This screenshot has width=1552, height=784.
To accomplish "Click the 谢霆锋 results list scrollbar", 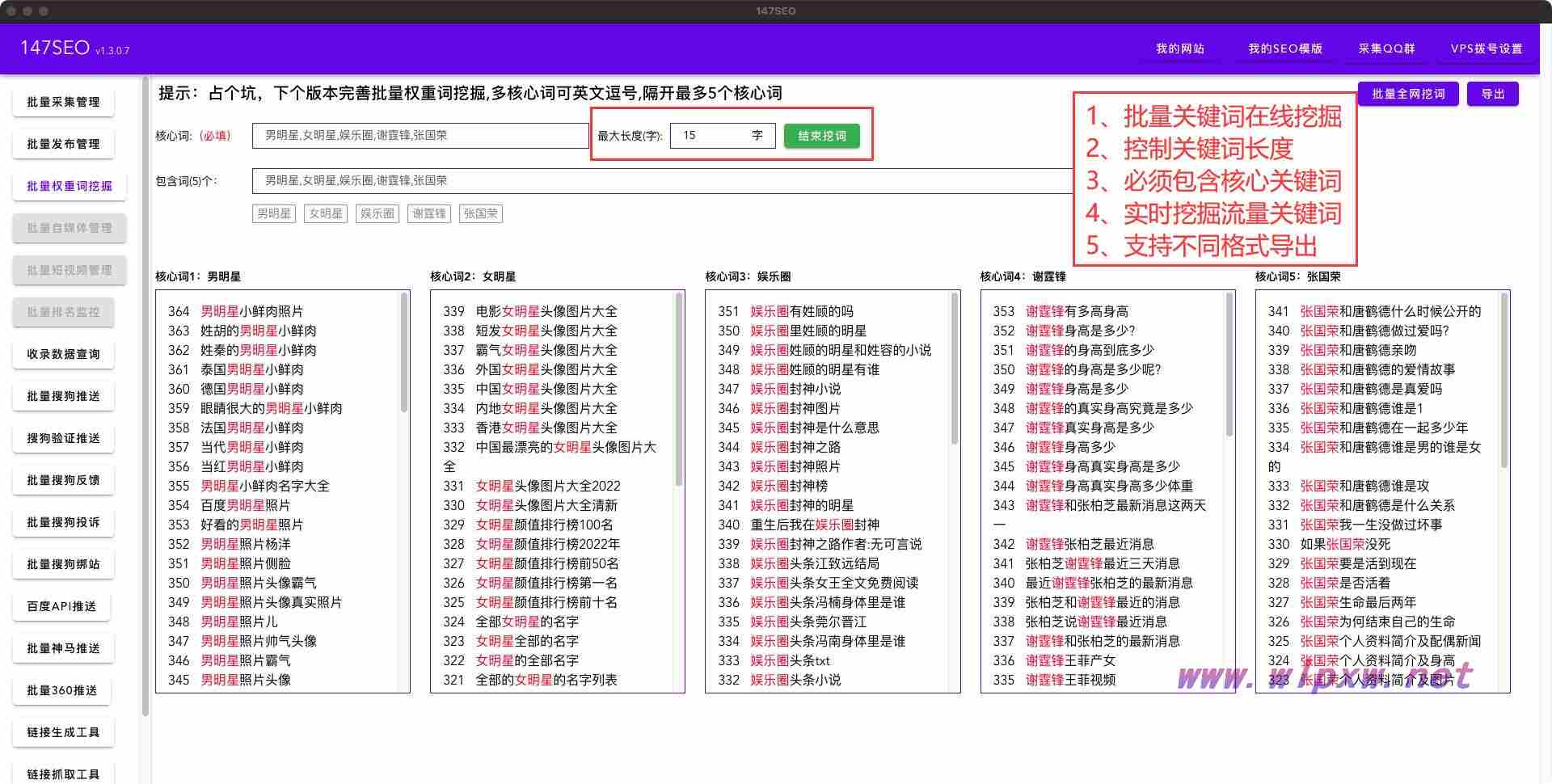I will coord(1229,365).
